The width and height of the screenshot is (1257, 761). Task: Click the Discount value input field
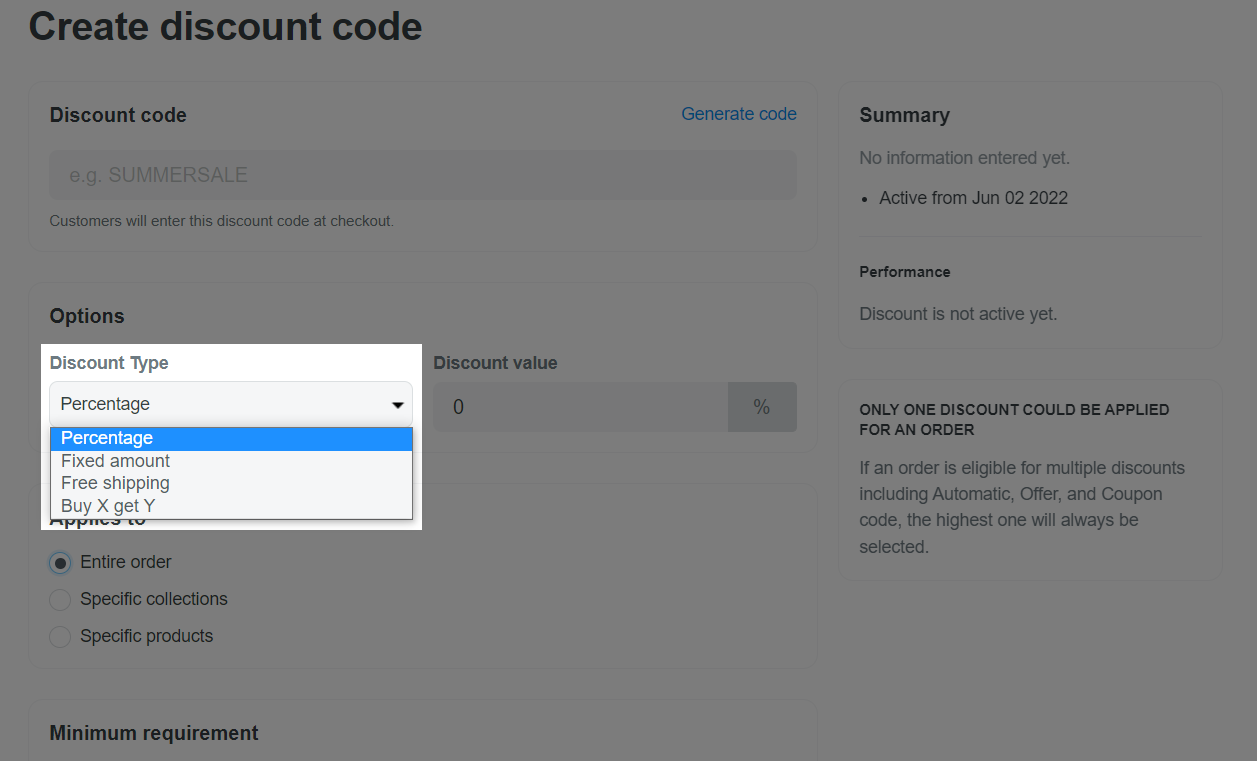(580, 407)
